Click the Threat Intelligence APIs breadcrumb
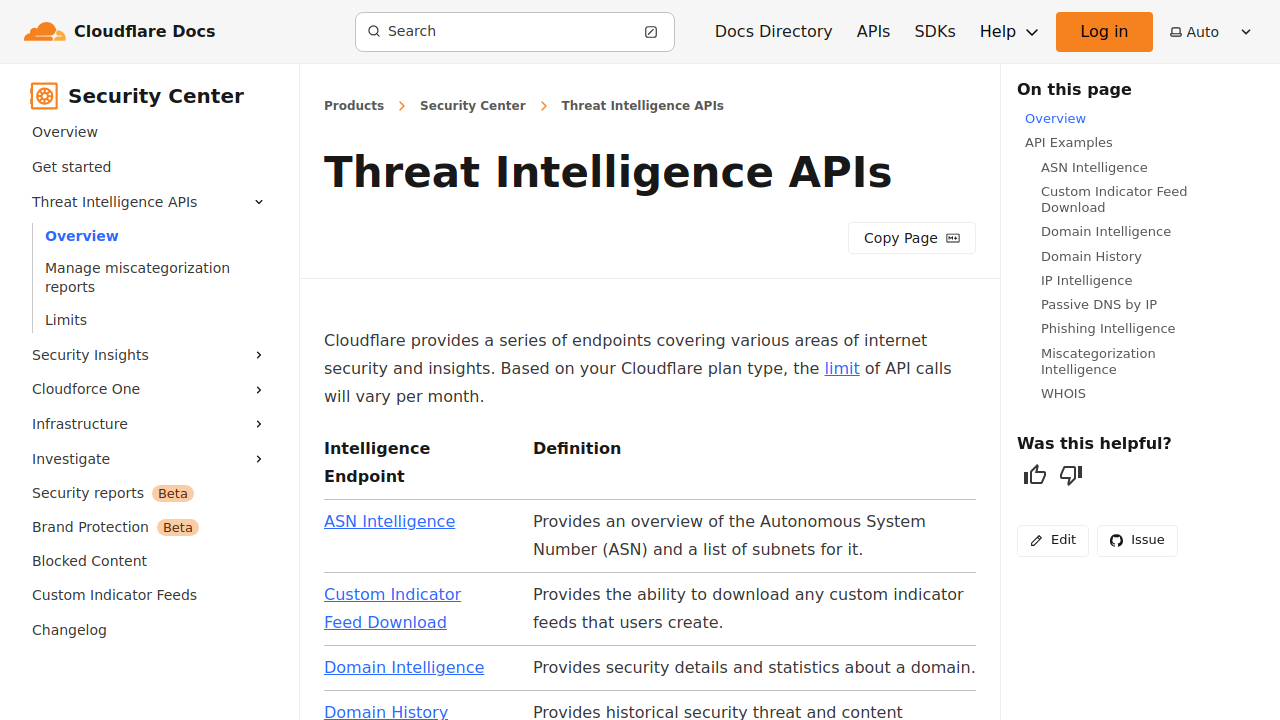 (642, 105)
